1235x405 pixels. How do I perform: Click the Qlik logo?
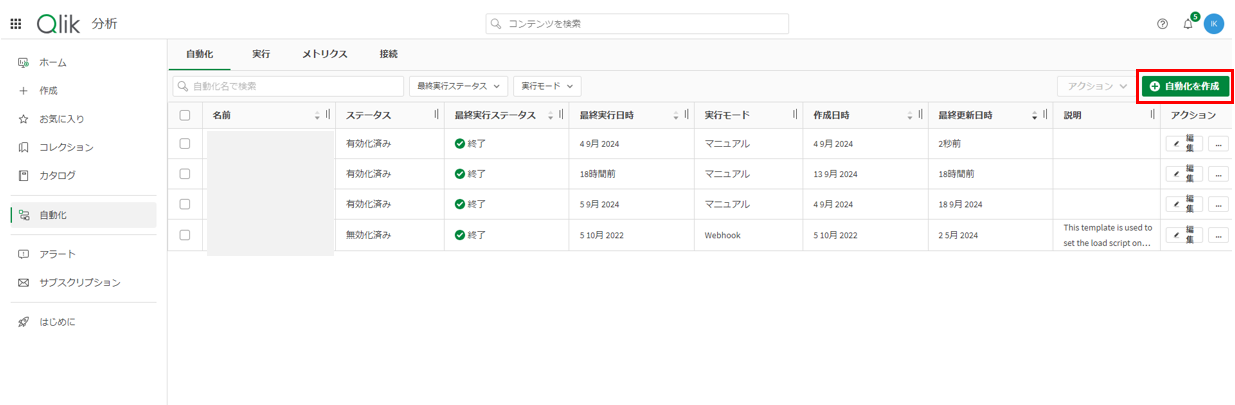tap(58, 23)
